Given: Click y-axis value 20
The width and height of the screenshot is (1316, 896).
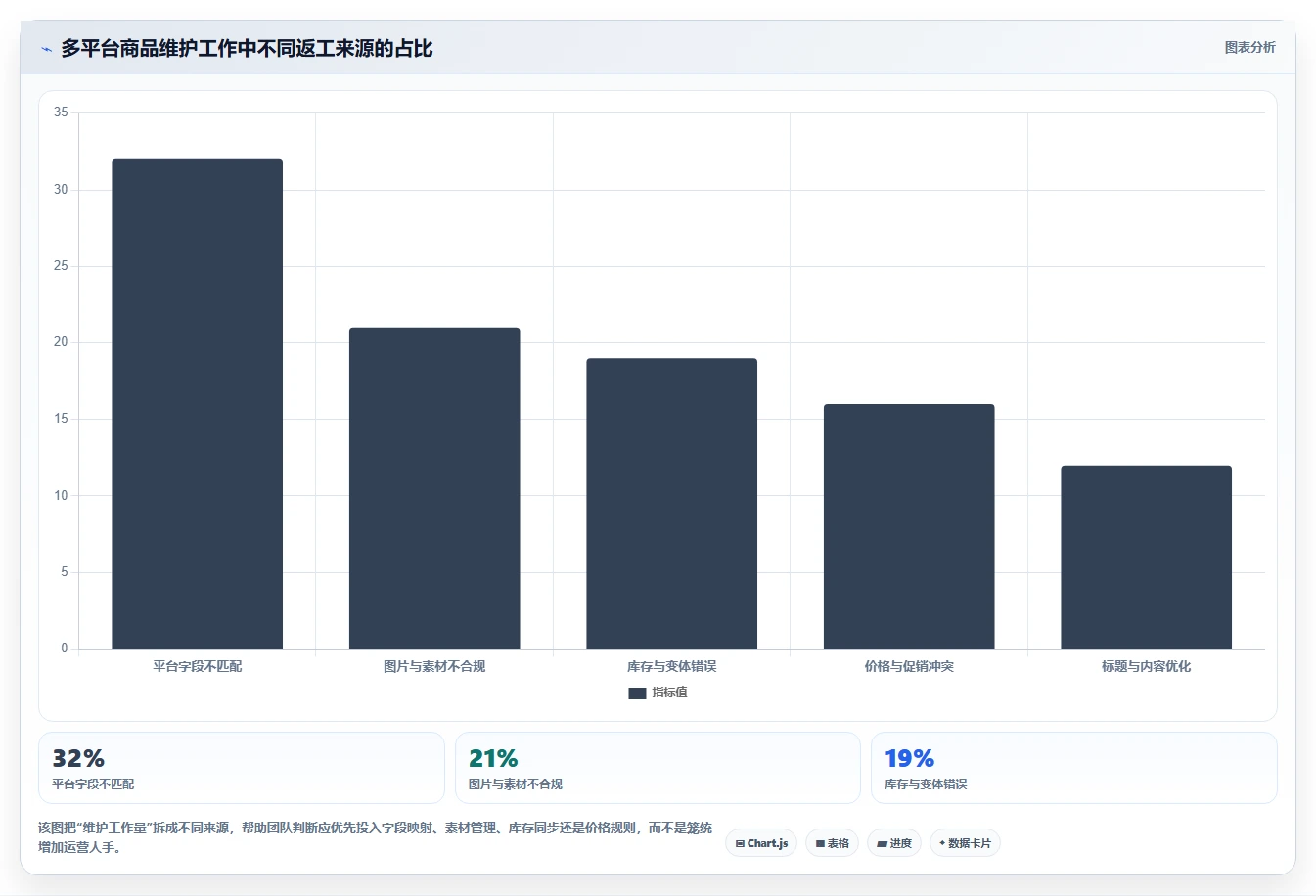Looking at the screenshot, I should [61, 342].
